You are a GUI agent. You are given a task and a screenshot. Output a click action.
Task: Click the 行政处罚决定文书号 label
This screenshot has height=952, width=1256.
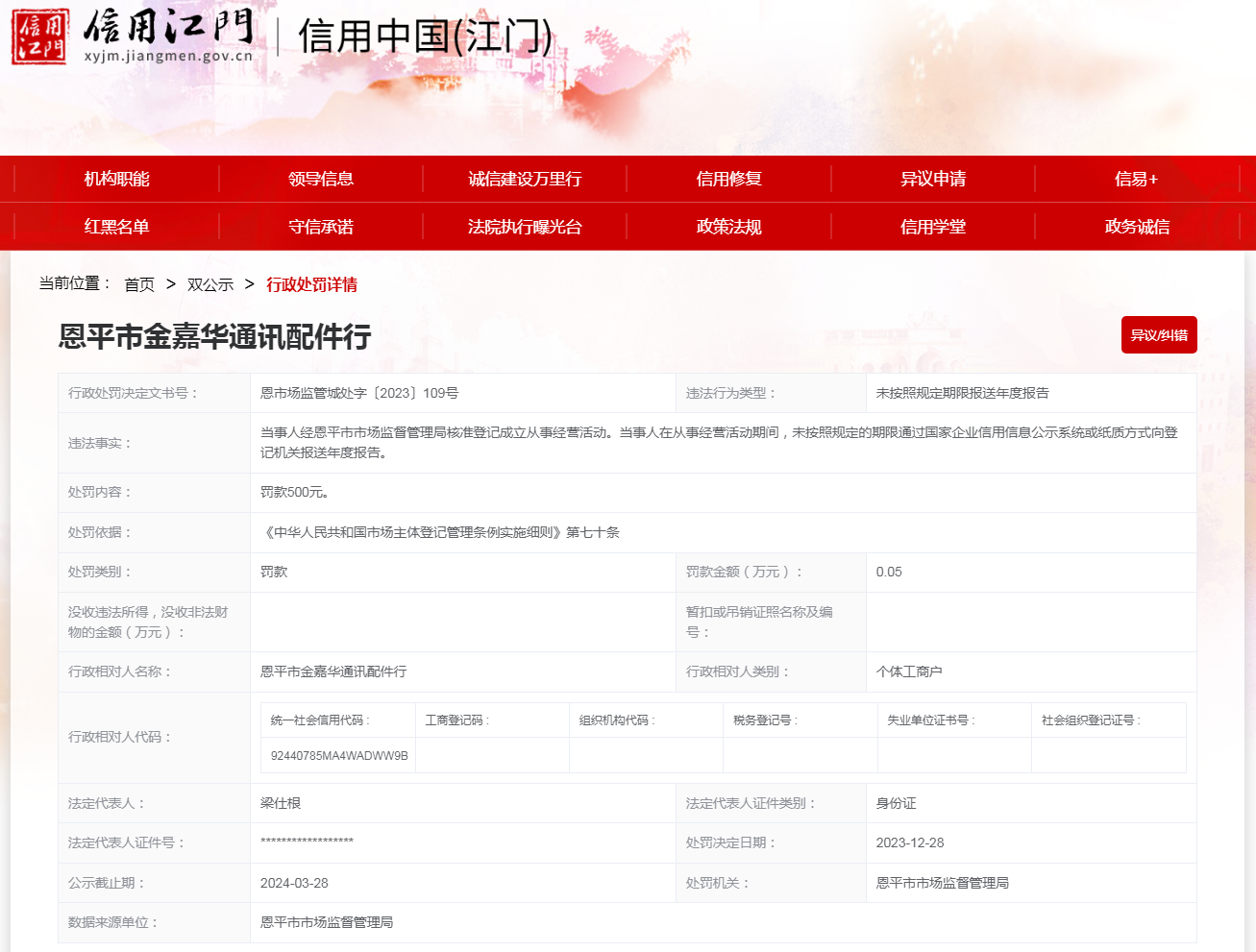click(133, 393)
